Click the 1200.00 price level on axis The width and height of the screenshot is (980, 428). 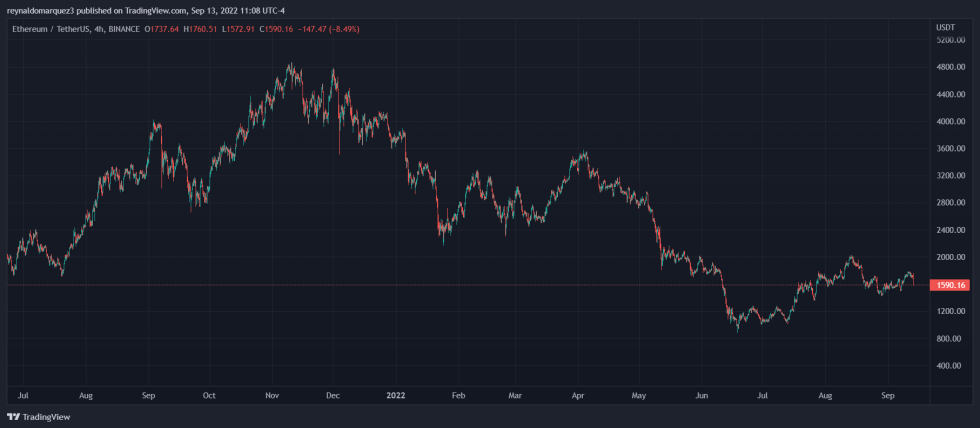pyautogui.click(x=950, y=311)
